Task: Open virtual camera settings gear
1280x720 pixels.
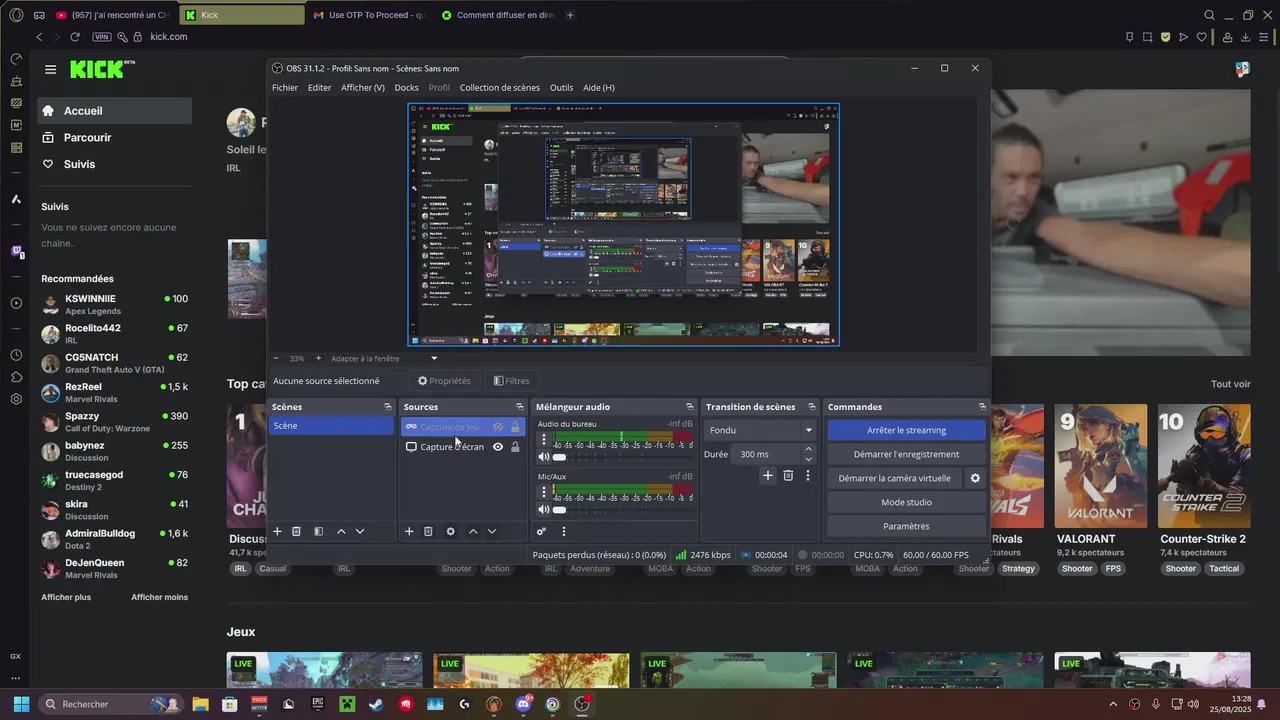Action: [x=975, y=478]
